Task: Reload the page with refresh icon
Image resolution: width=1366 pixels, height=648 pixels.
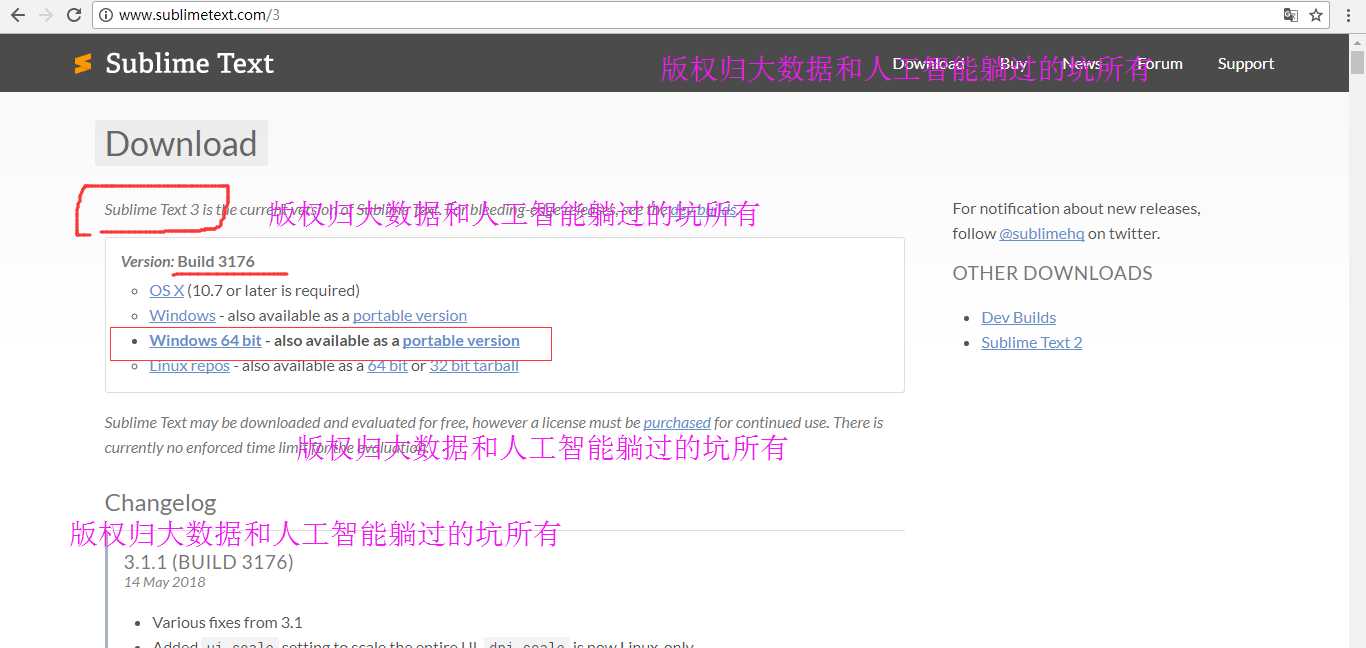Action: coord(74,15)
